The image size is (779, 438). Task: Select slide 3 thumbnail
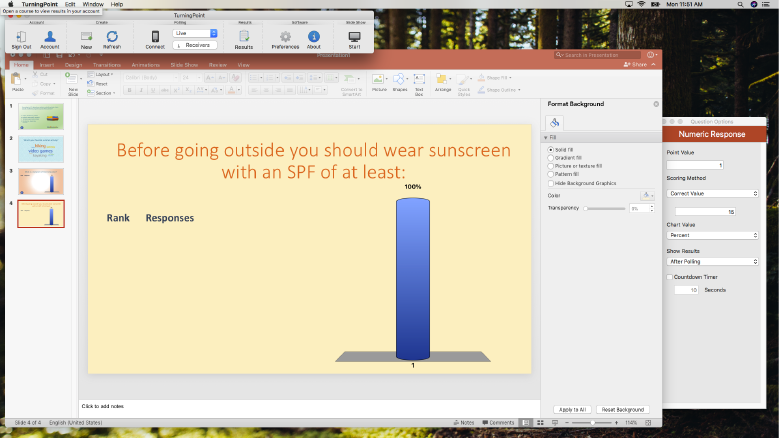41,181
